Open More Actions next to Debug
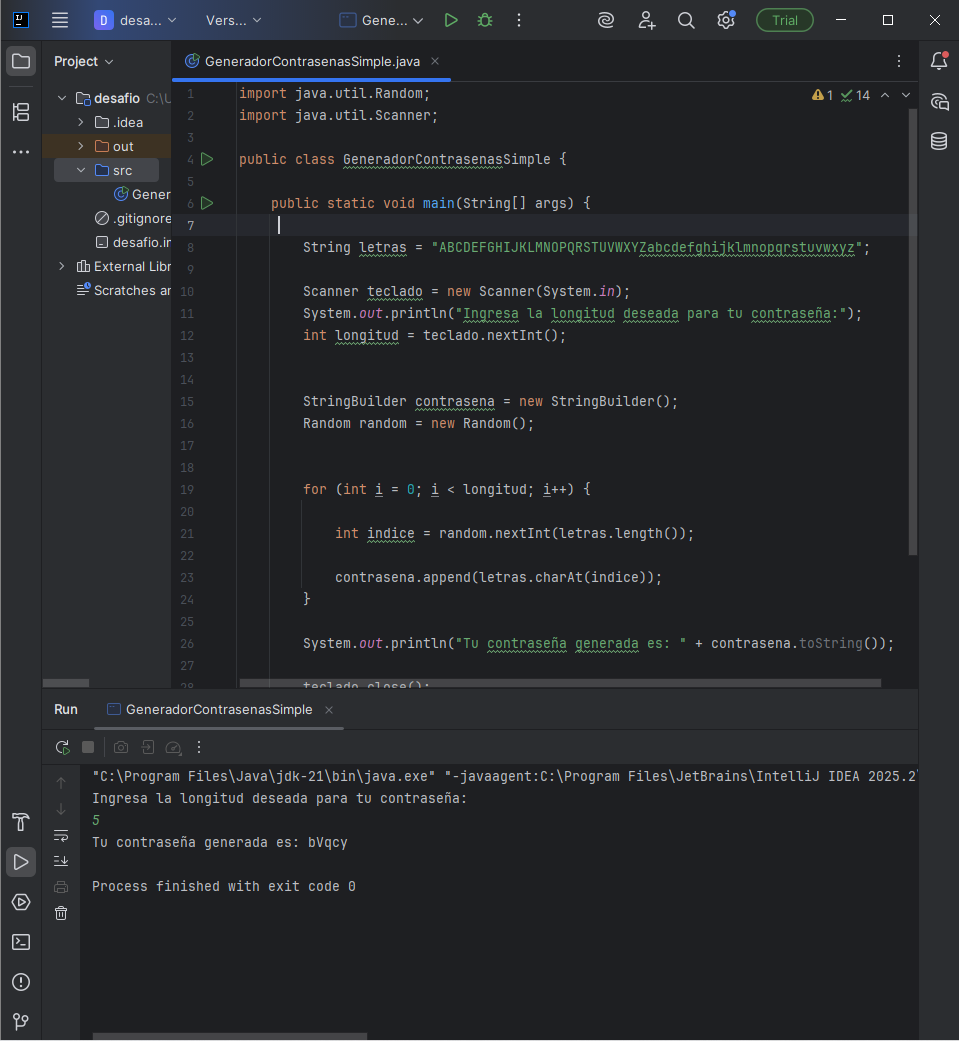Screen dimensions: 959x1041 pyautogui.click(x=519, y=21)
